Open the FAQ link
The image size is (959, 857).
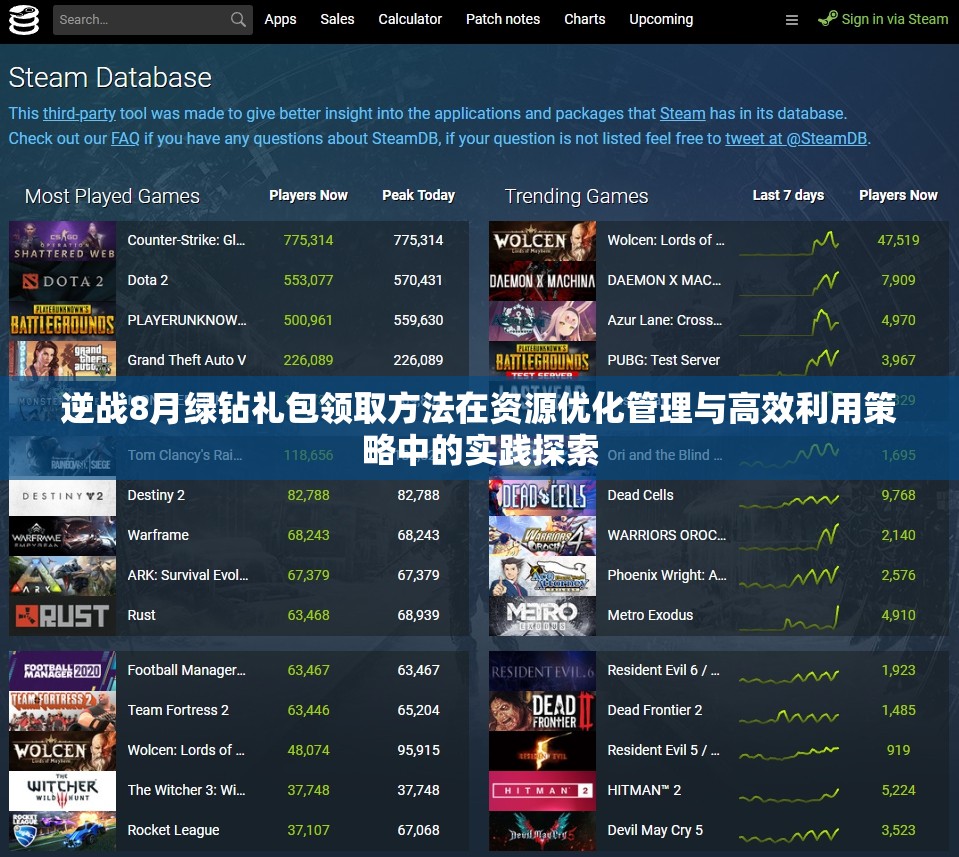[125, 138]
